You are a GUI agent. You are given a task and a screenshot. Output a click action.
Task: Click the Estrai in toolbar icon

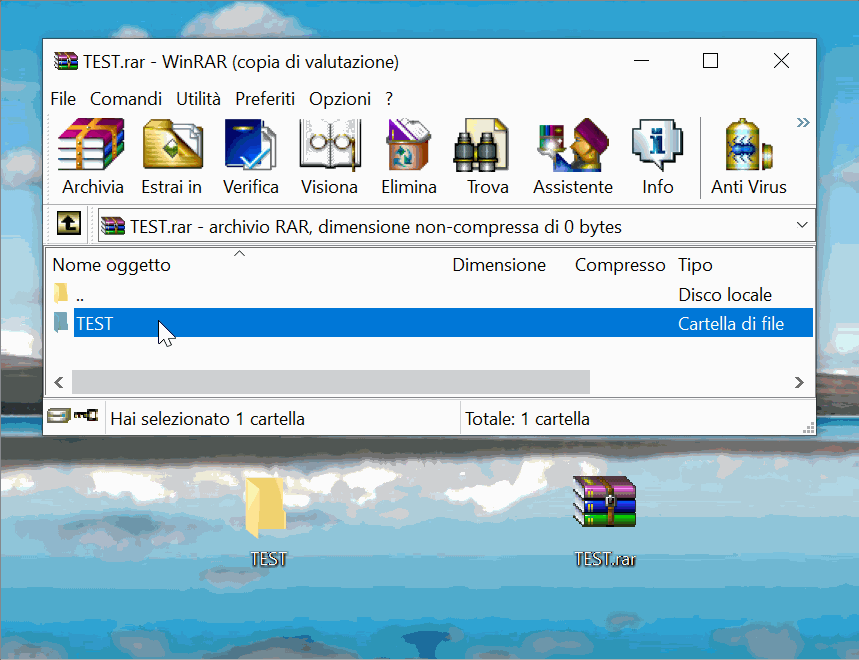172,145
